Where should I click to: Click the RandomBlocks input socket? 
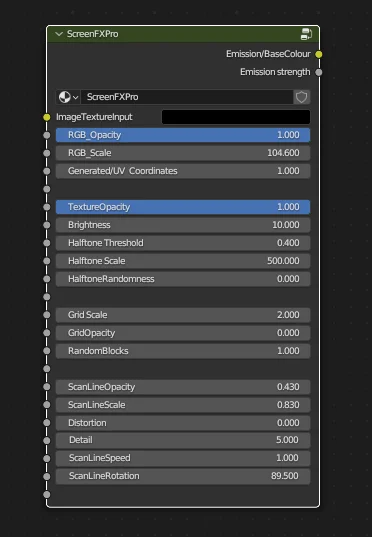click(x=47, y=351)
